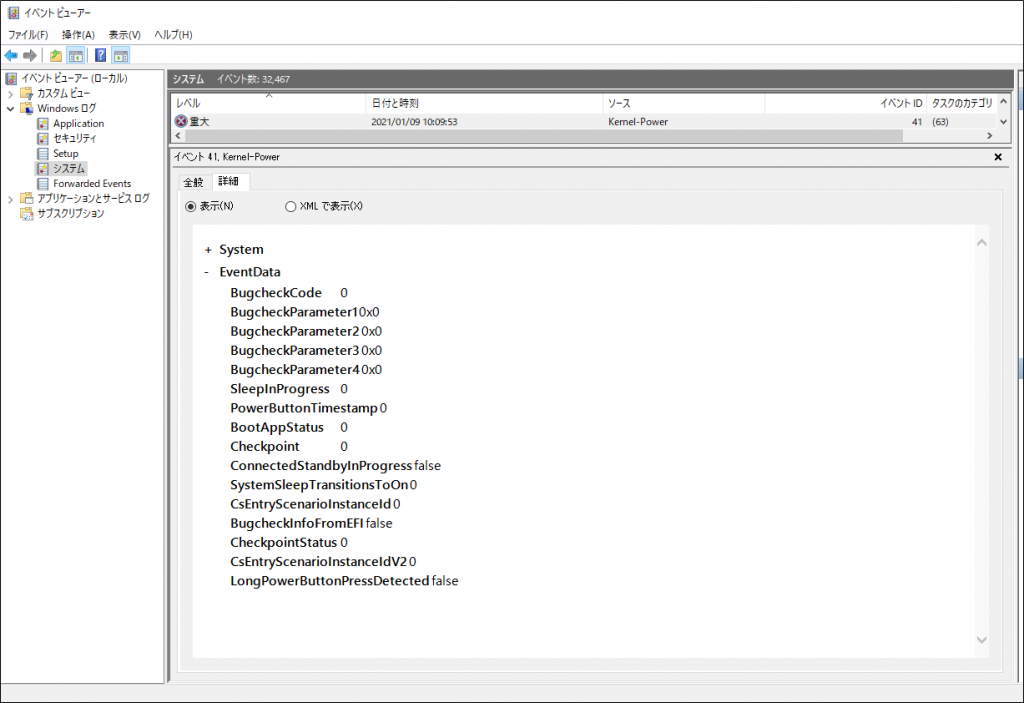Click the カスタム ビュー folder icon

(x=27, y=93)
